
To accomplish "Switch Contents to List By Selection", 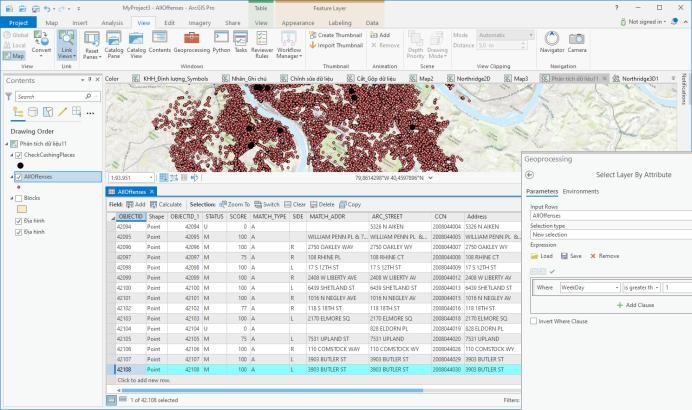I will click(48, 112).
